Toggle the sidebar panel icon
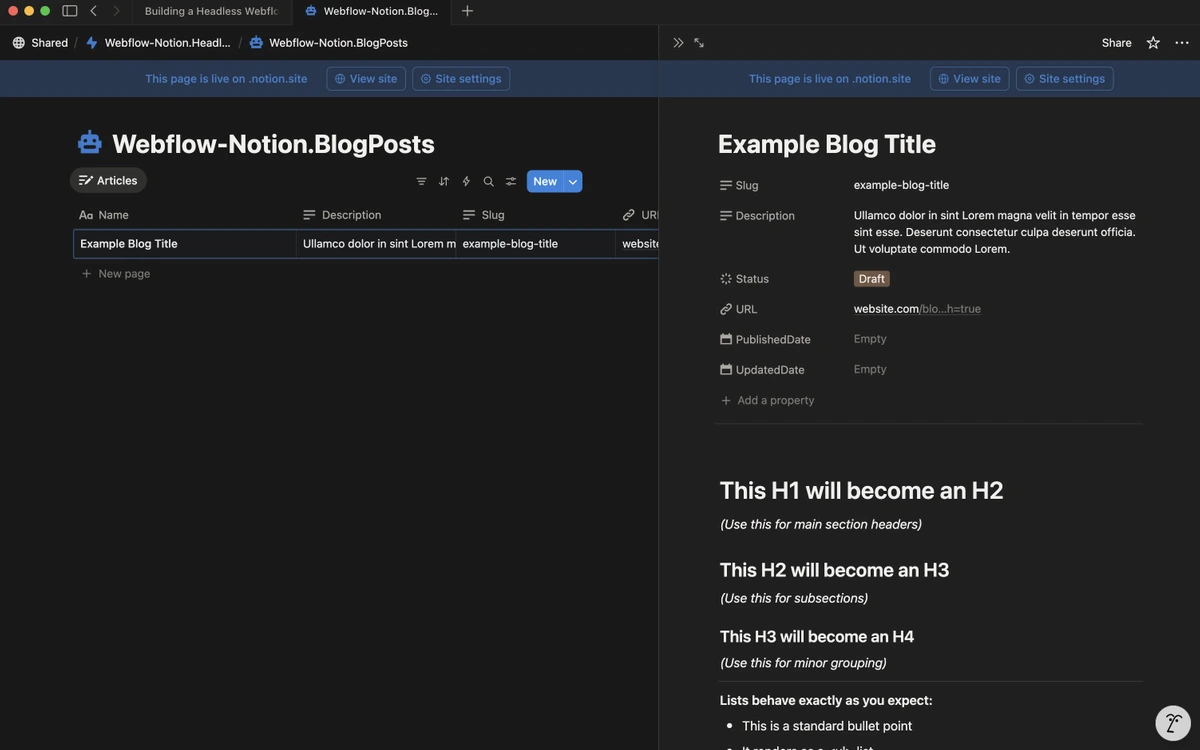This screenshot has width=1200, height=750. click(x=70, y=11)
